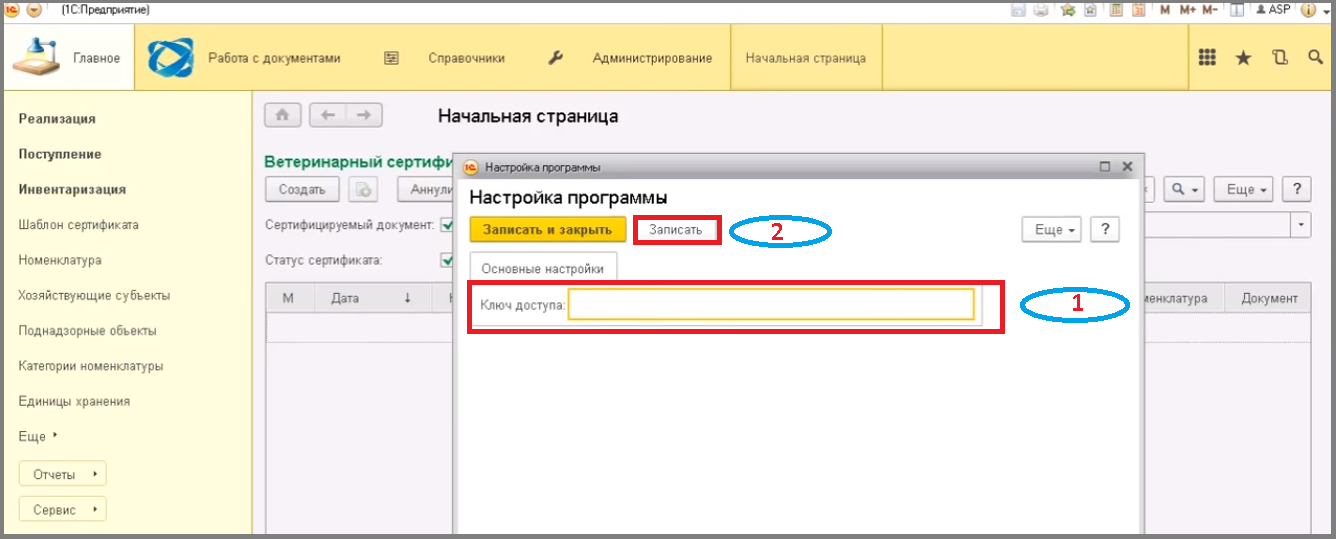The width and height of the screenshot is (1336, 539).
Task: Open Номенклатура in the left sidebar
Action: [60, 260]
